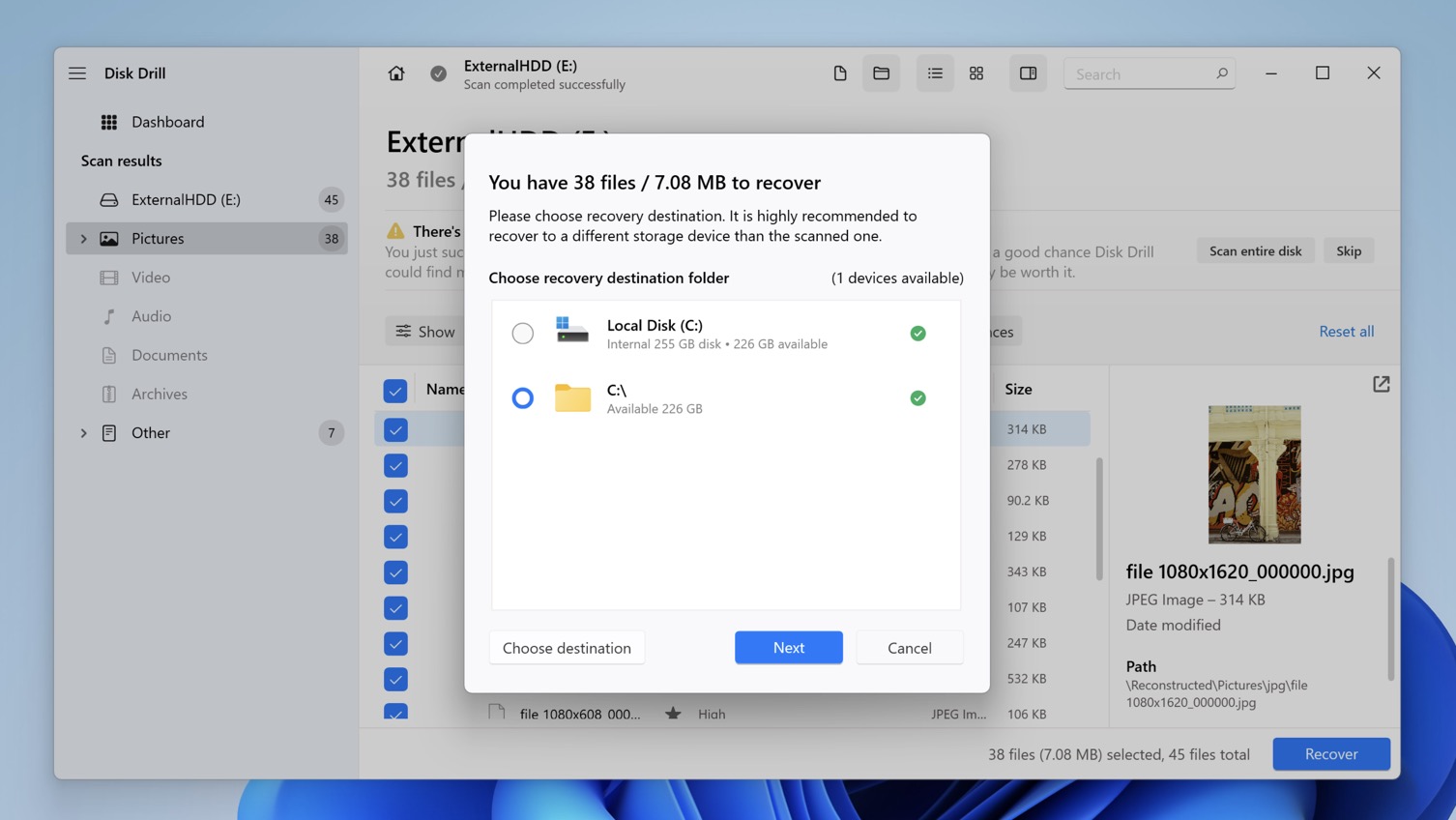Click file name 'file 1080x608 000...'
The image size is (1456, 820).
pos(579,714)
